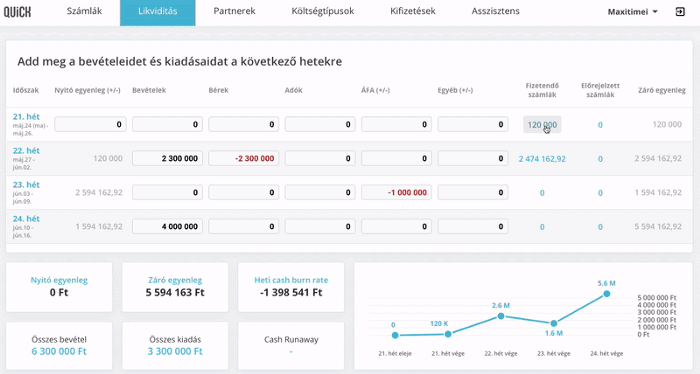Image resolution: width=700 pixels, height=374 pixels.
Task: Open the 24. hét period link
Action: click(x=26, y=219)
